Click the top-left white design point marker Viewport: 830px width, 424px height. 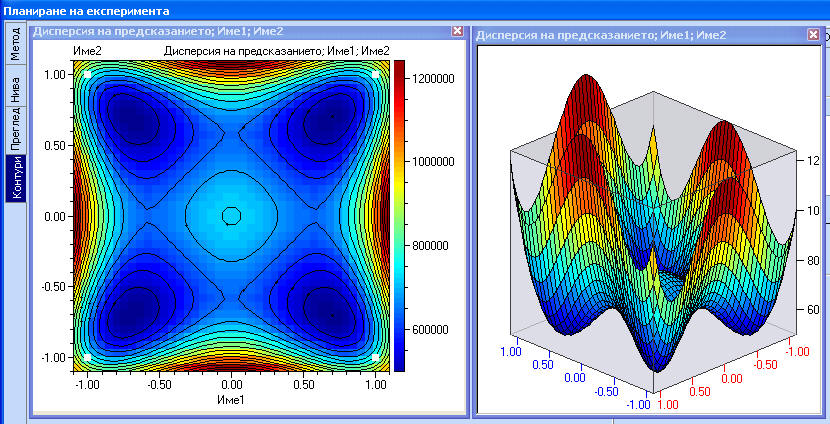click(x=88, y=74)
